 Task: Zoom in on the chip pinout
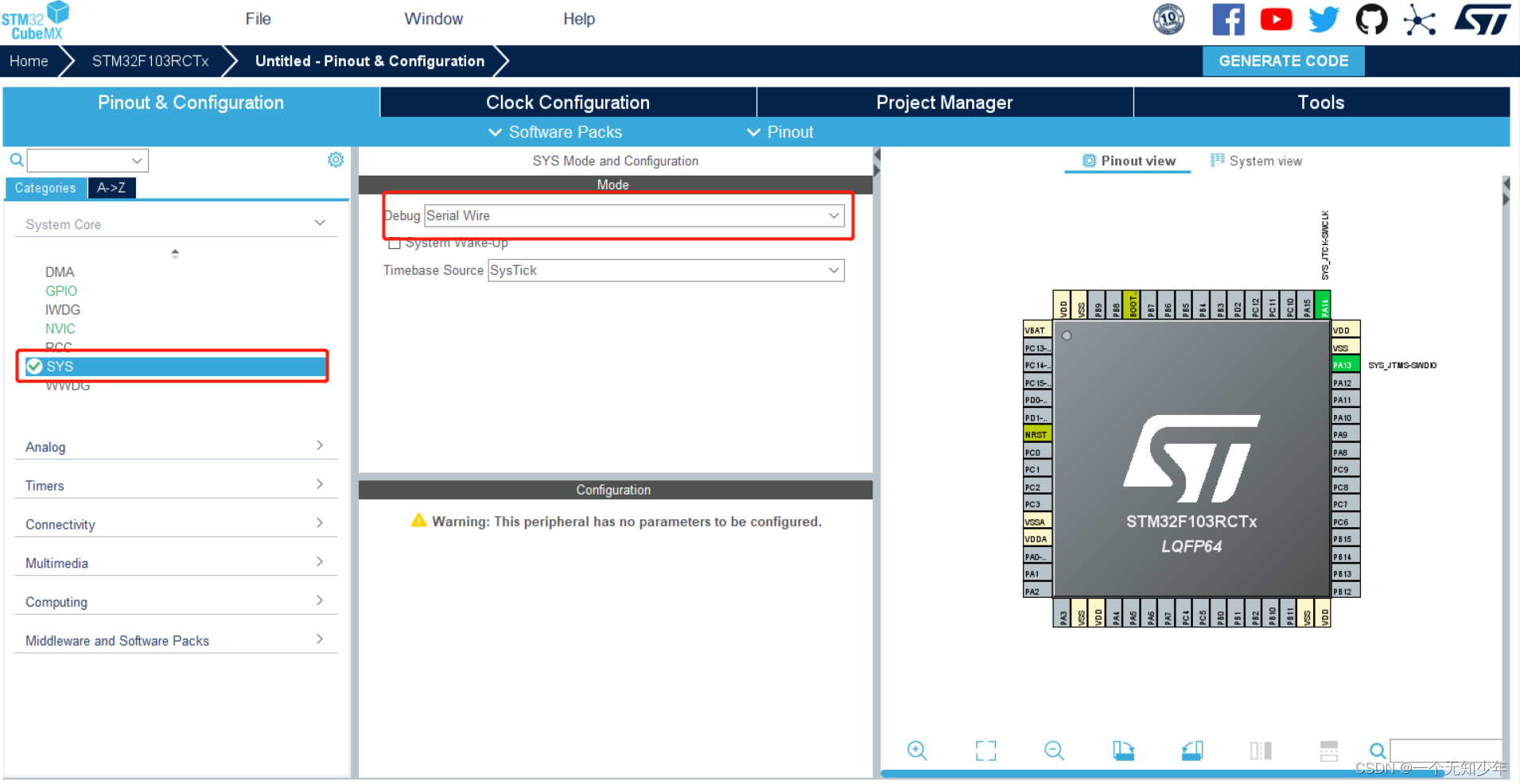tap(917, 750)
